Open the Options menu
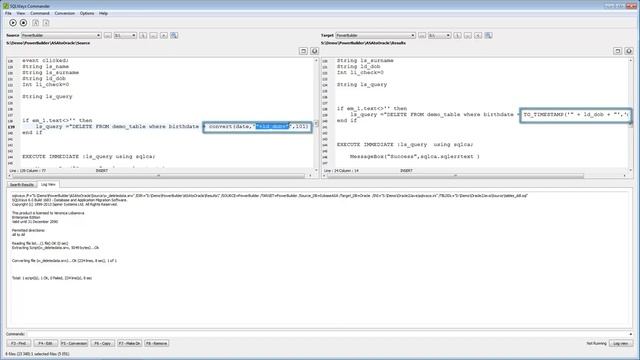Image resolution: width=640 pixels, height=360 pixels. pos(87,13)
